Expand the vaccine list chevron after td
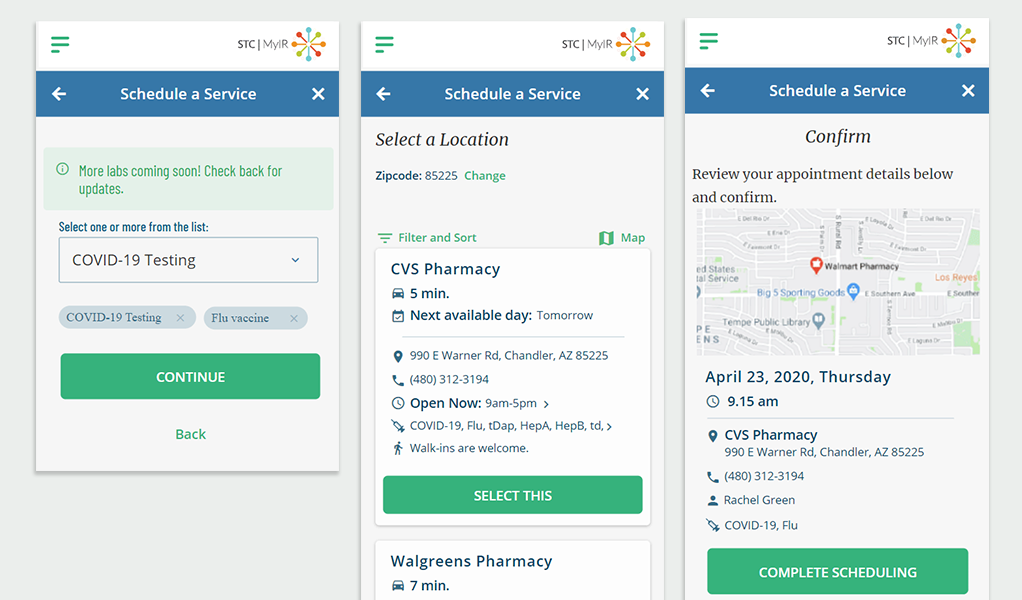This screenshot has height=600, width=1022. point(610,426)
